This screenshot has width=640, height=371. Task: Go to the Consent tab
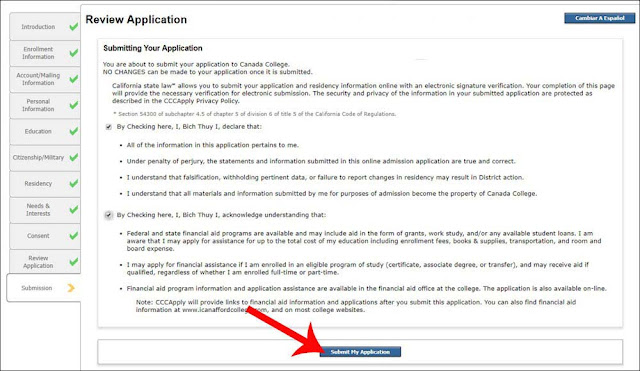tap(45, 236)
